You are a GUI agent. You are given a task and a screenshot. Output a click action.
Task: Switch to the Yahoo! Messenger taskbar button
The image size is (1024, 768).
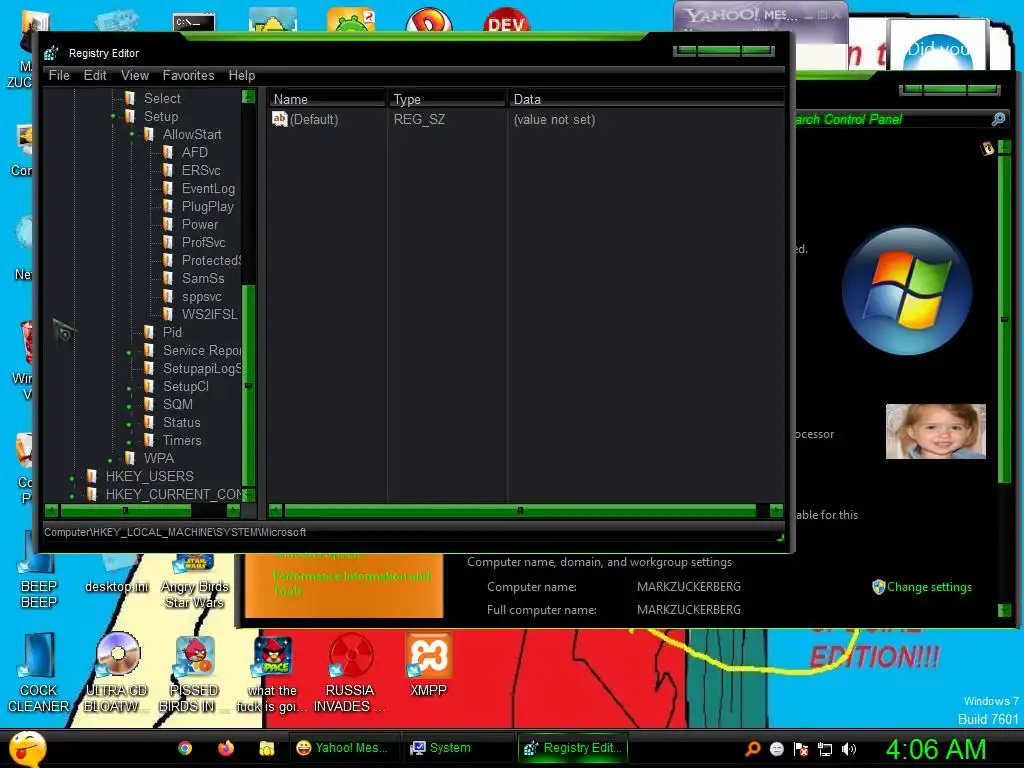[343, 748]
